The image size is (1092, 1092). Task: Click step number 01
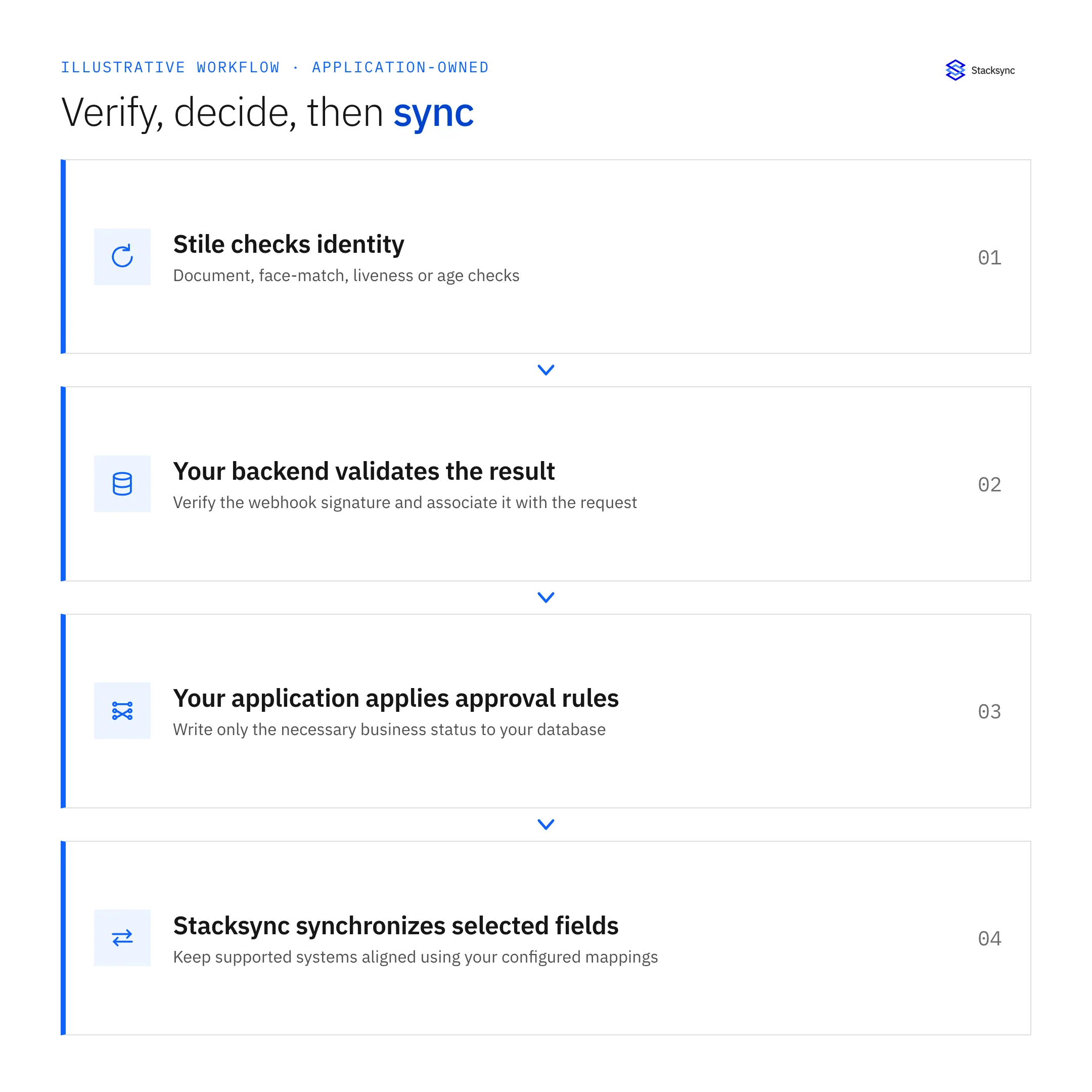(989, 258)
